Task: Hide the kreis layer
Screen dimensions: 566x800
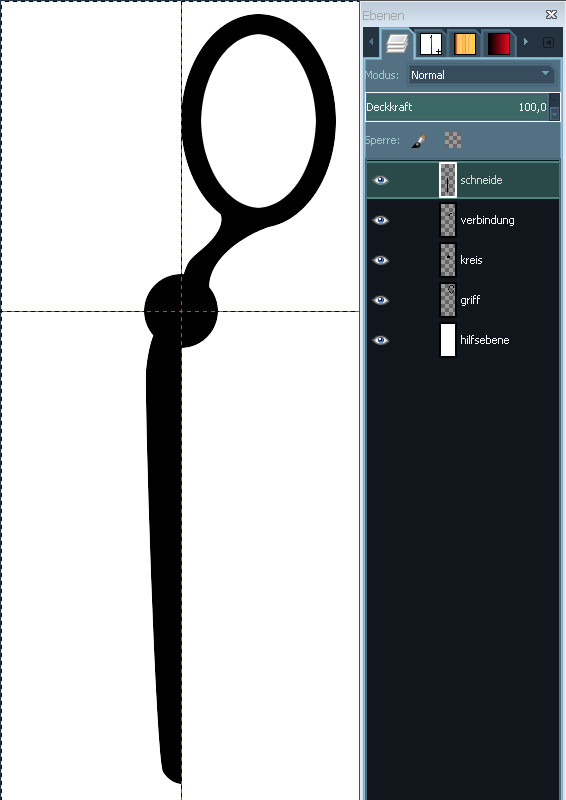Action: (380, 260)
